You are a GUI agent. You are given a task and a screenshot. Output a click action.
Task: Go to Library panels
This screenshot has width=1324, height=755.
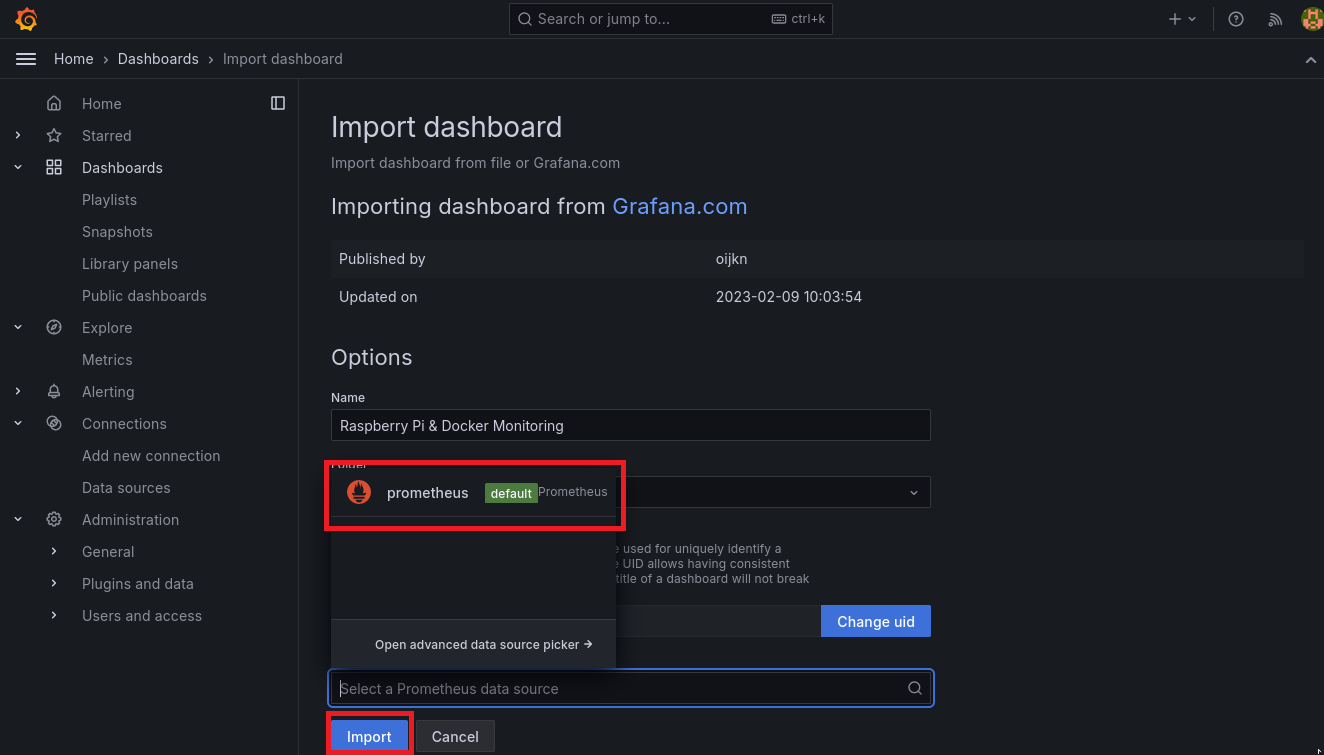click(x=130, y=264)
